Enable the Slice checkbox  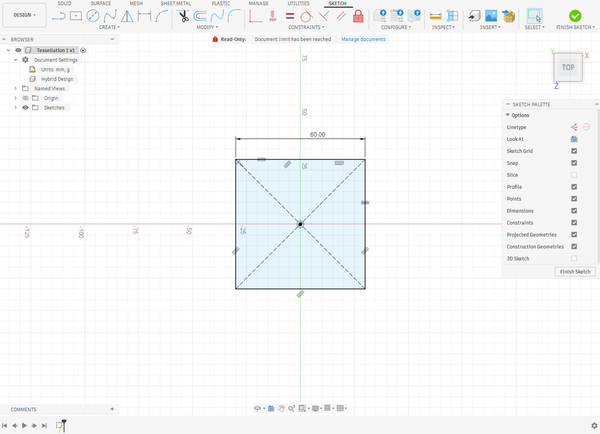pos(574,175)
